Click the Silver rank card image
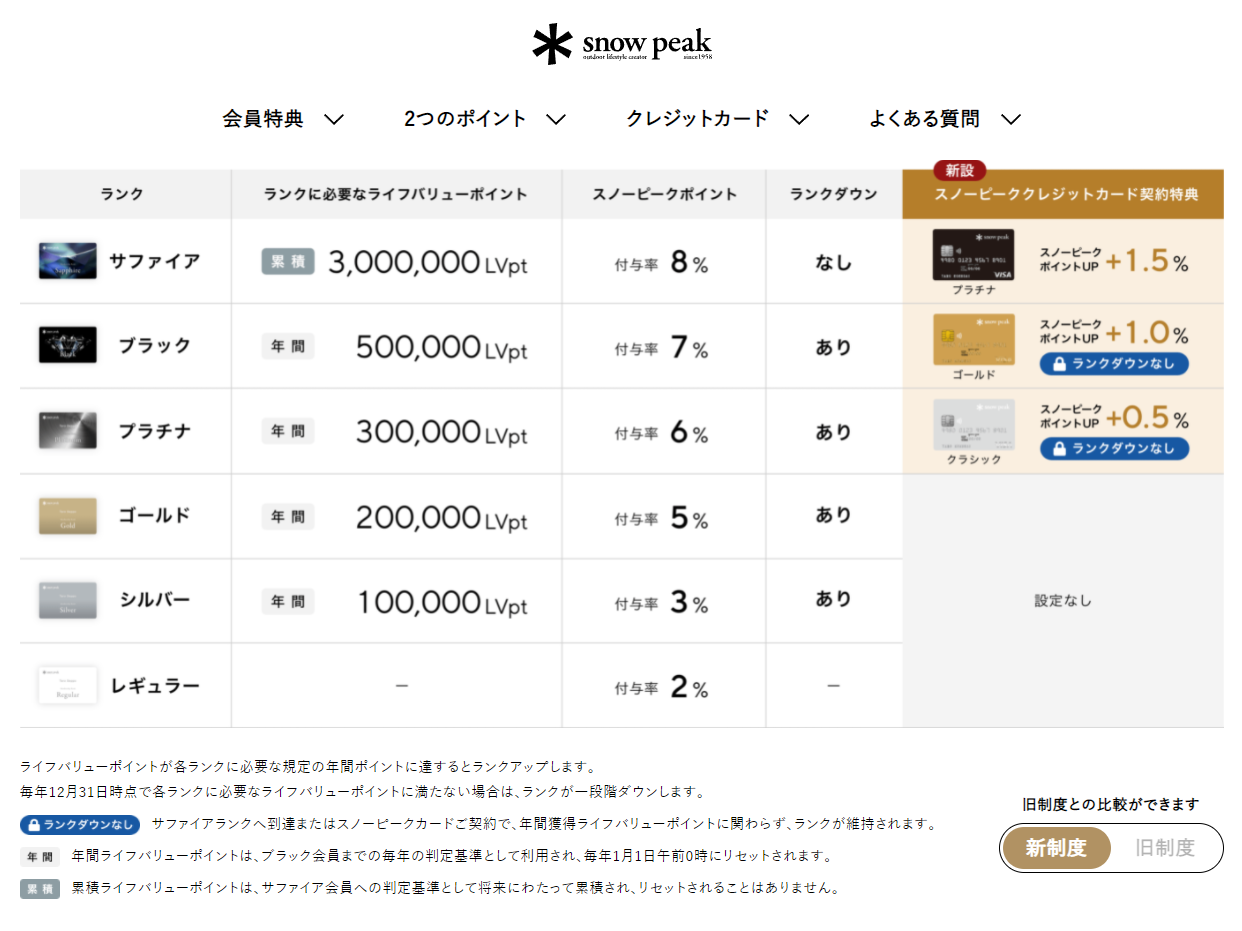This screenshot has width=1242, height=931. click(x=68, y=600)
